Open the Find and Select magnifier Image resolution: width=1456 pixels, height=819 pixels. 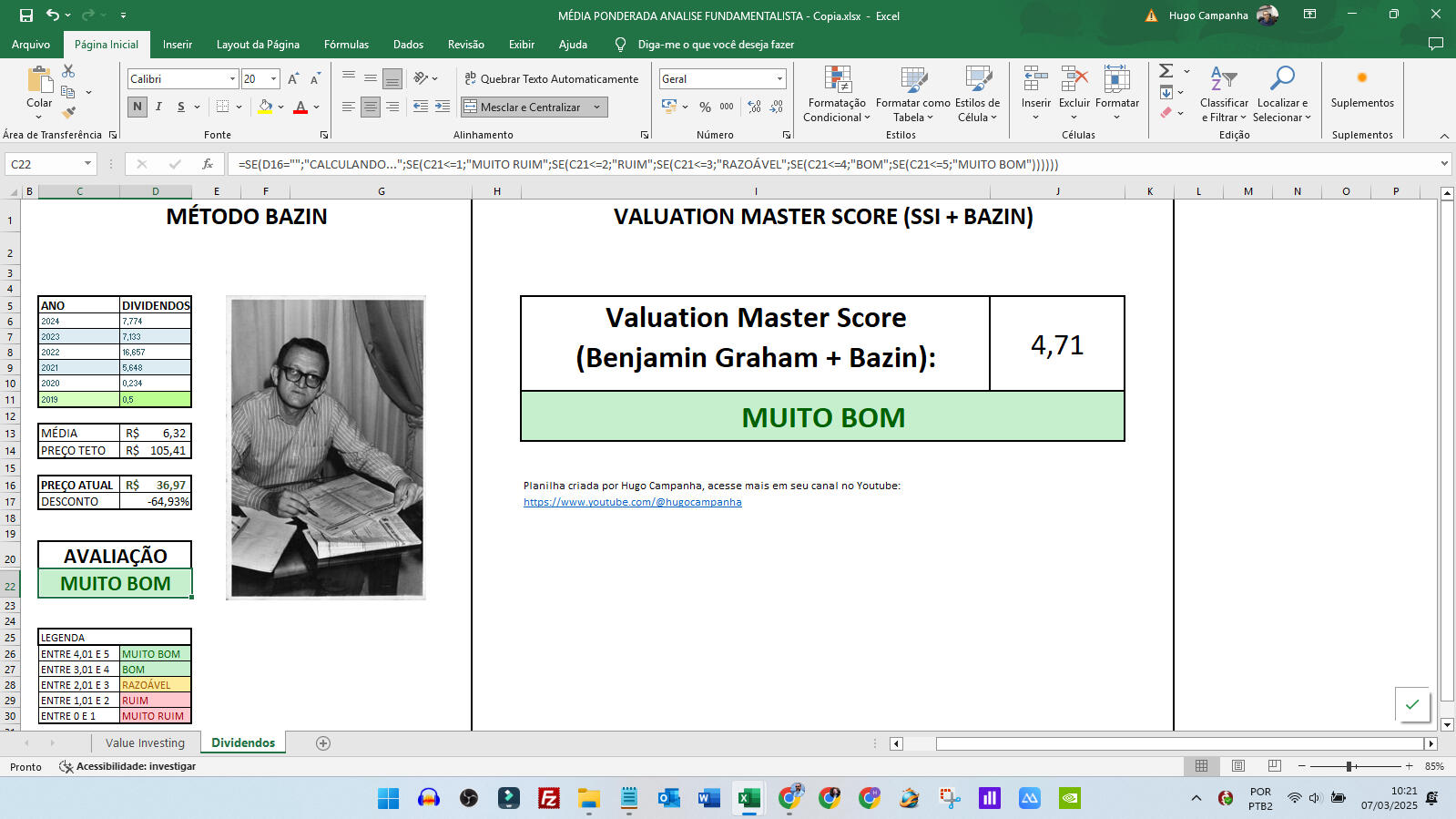tap(1282, 80)
